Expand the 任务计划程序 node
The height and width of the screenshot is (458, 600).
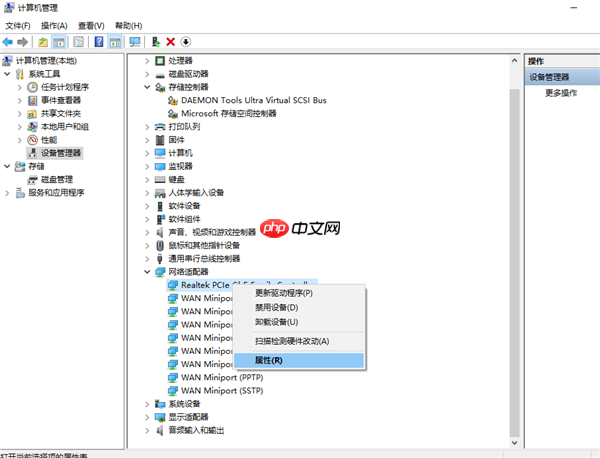[20, 87]
